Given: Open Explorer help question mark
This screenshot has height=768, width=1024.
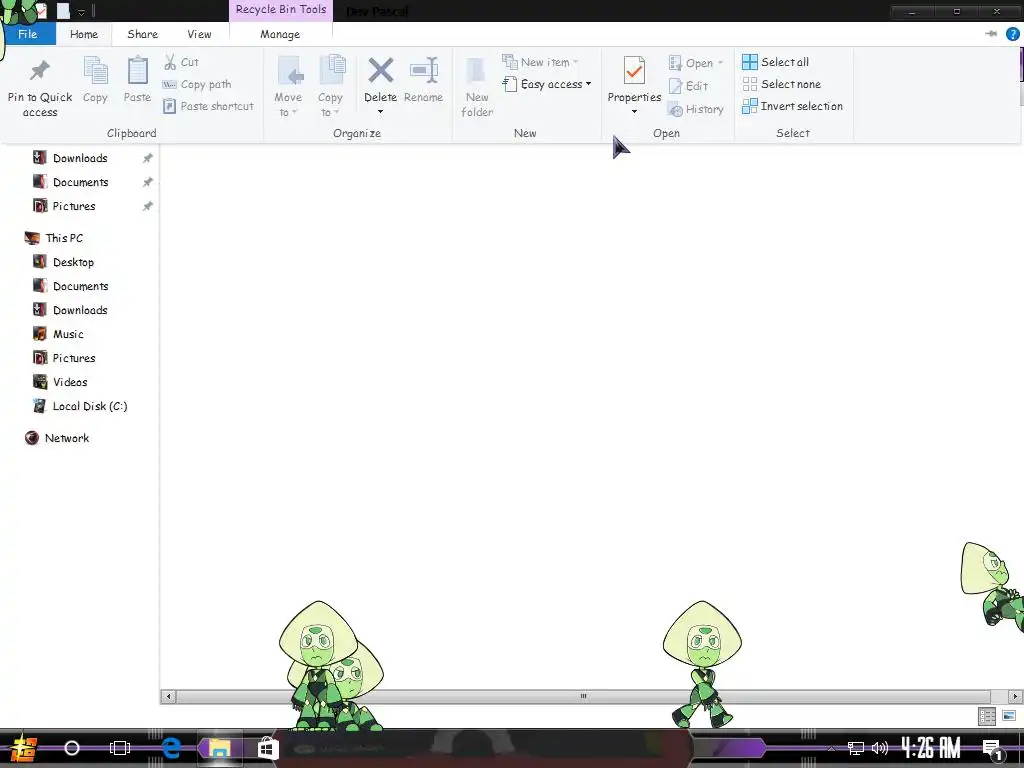Looking at the screenshot, I should coord(1012,34).
